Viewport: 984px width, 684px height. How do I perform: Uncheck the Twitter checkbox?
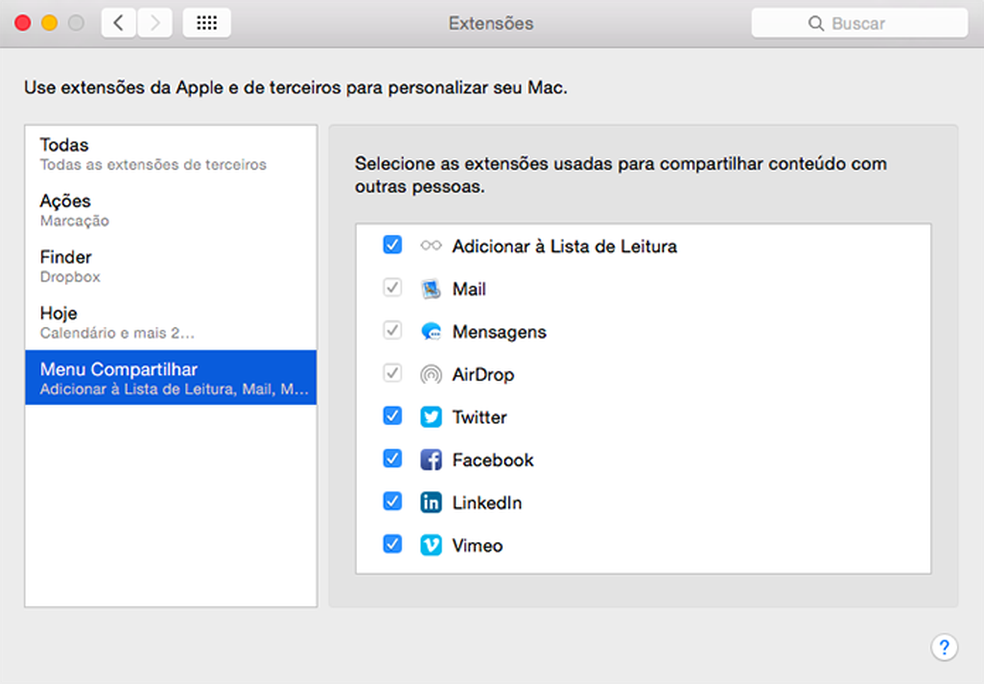[x=393, y=416]
